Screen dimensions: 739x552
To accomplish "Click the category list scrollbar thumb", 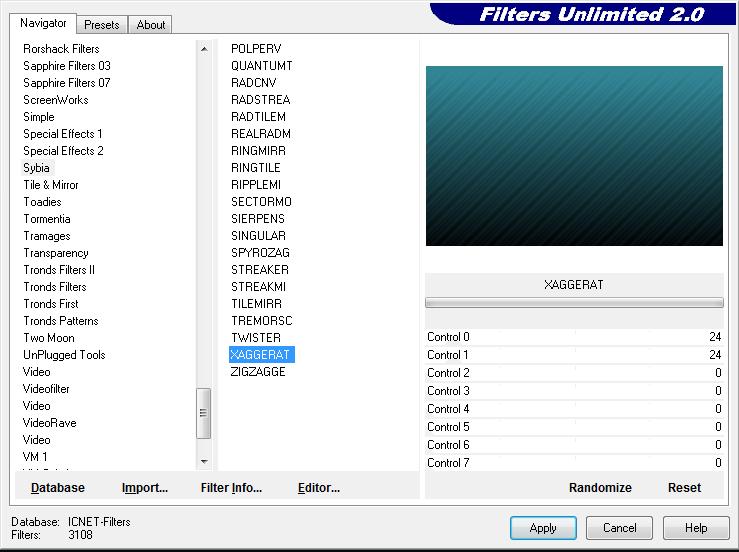I will [204, 413].
